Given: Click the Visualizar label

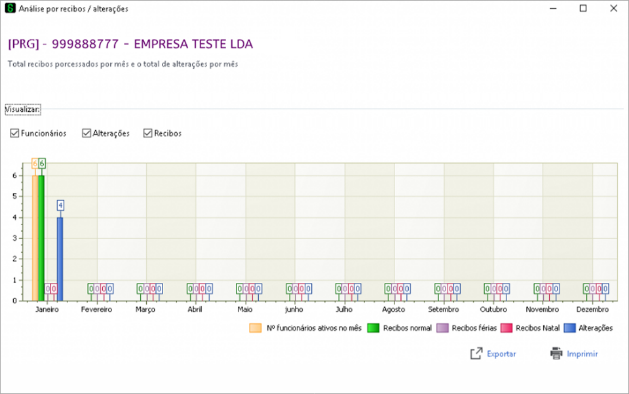Looking at the screenshot, I should (22, 110).
